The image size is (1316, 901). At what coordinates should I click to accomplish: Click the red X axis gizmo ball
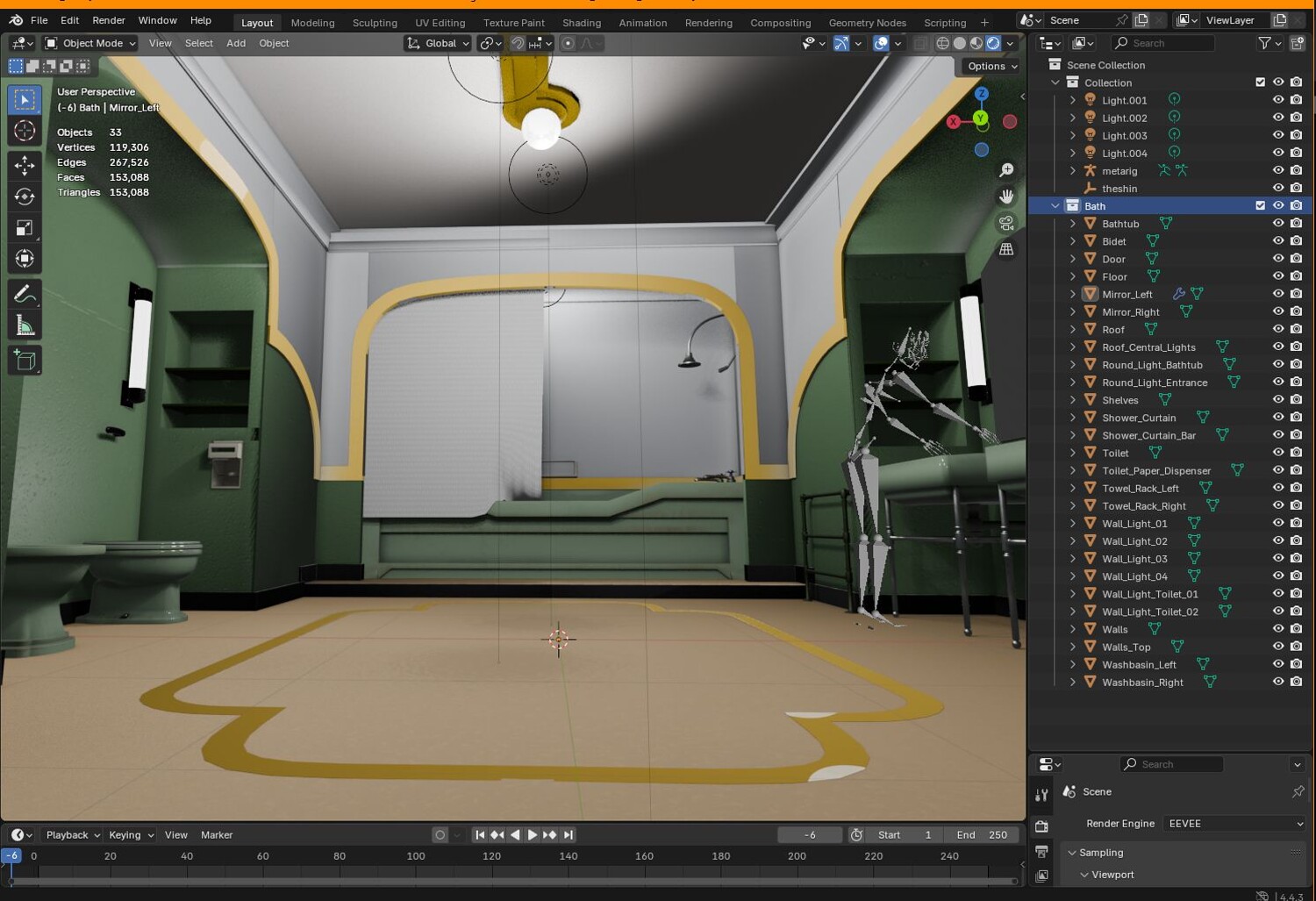954,122
